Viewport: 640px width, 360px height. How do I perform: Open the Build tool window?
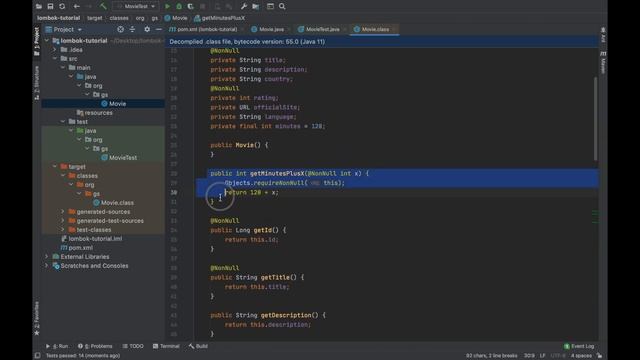click(x=198, y=346)
